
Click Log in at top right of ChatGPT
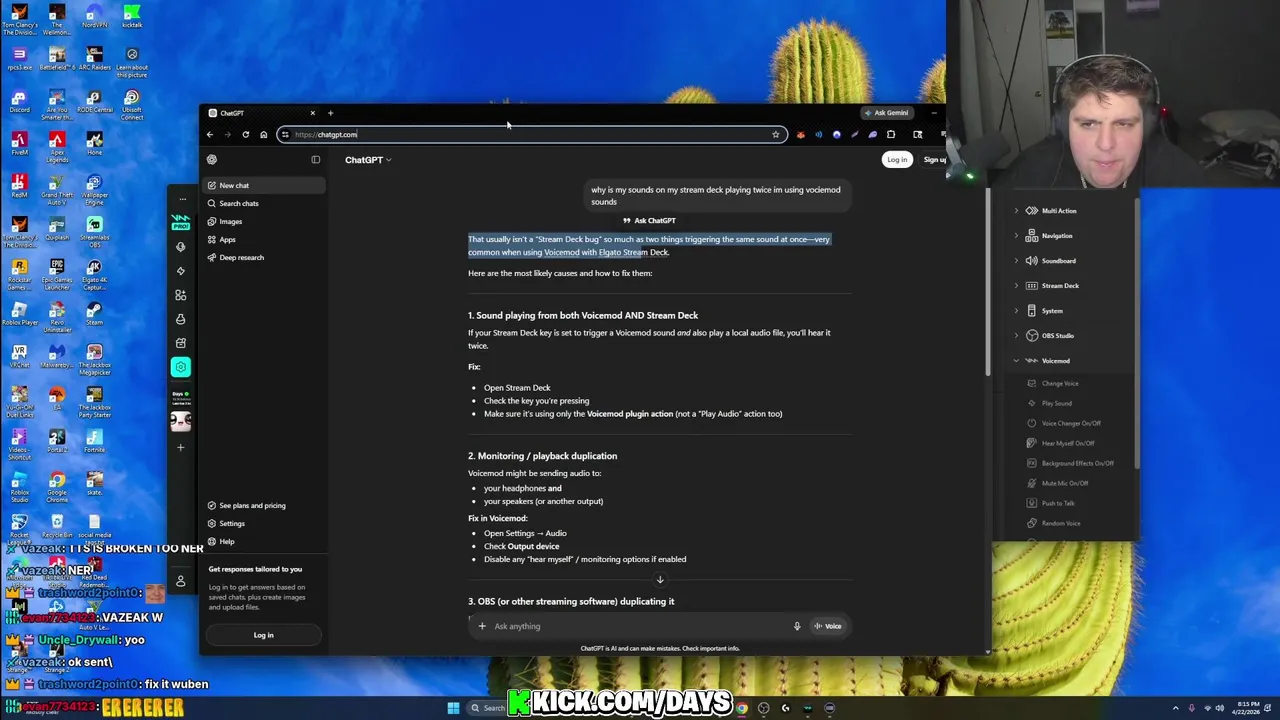(897, 159)
